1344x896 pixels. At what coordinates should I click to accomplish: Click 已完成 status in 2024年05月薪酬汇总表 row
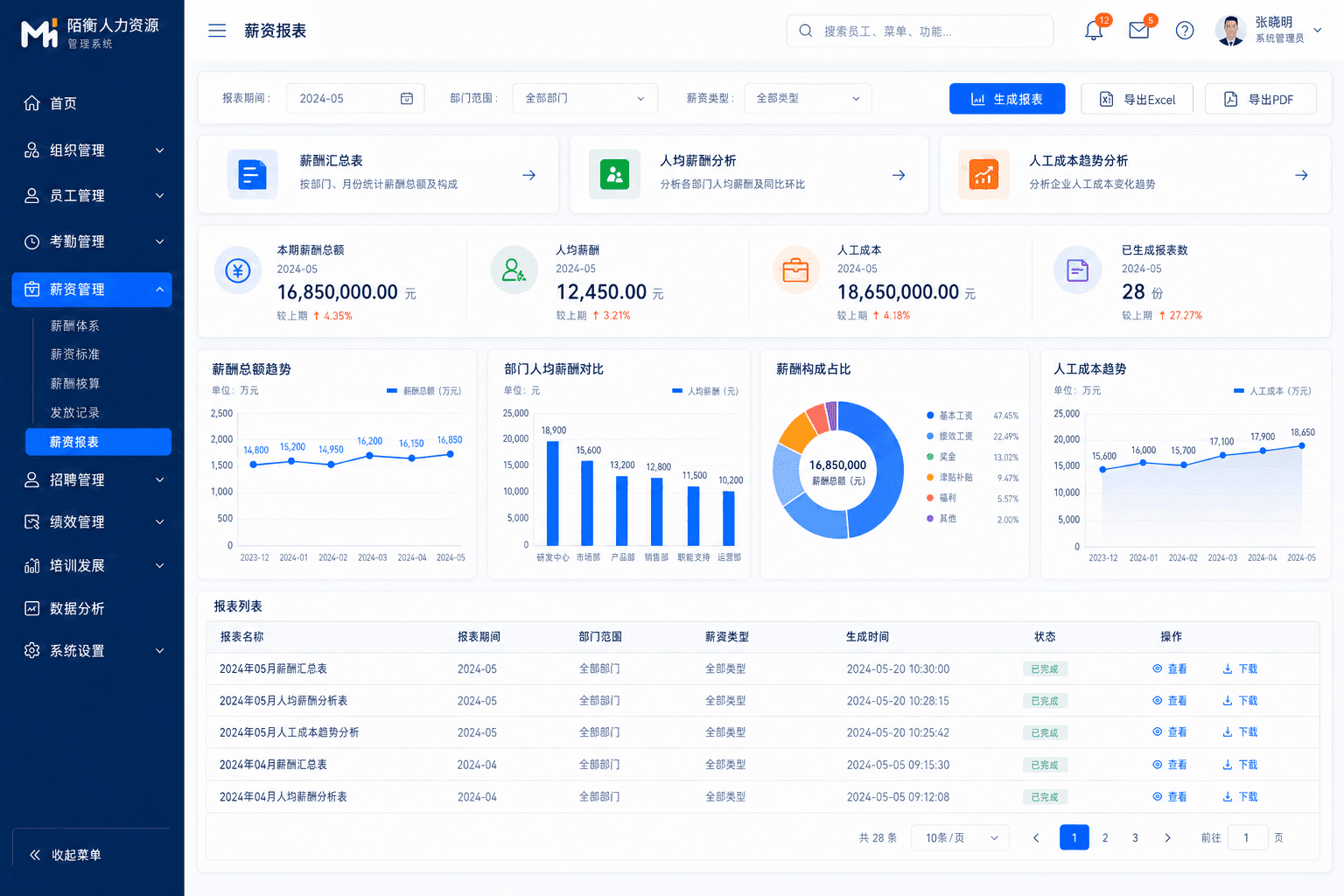1045,668
